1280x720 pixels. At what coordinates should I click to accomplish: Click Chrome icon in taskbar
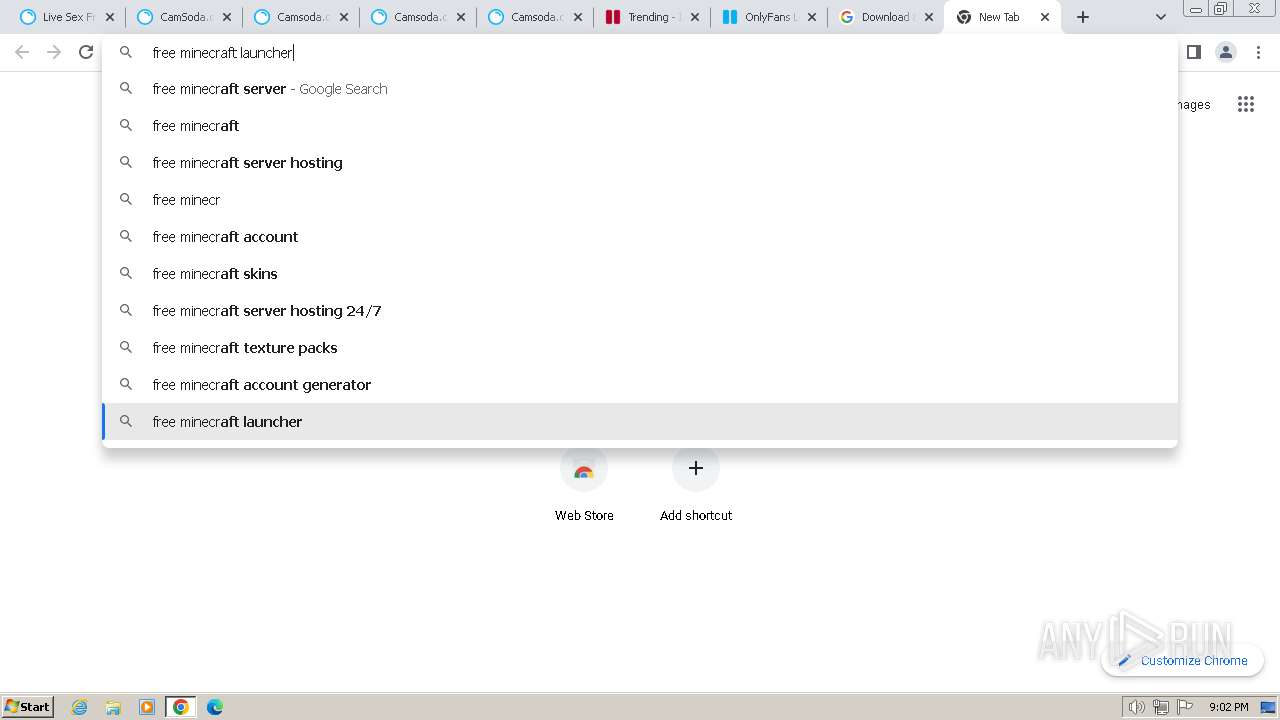click(181, 707)
